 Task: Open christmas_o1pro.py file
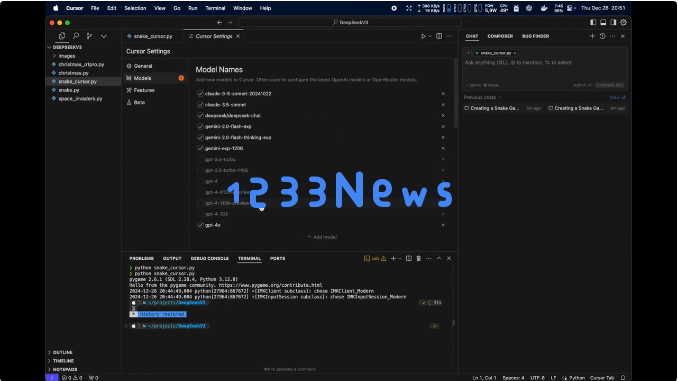tap(81, 64)
